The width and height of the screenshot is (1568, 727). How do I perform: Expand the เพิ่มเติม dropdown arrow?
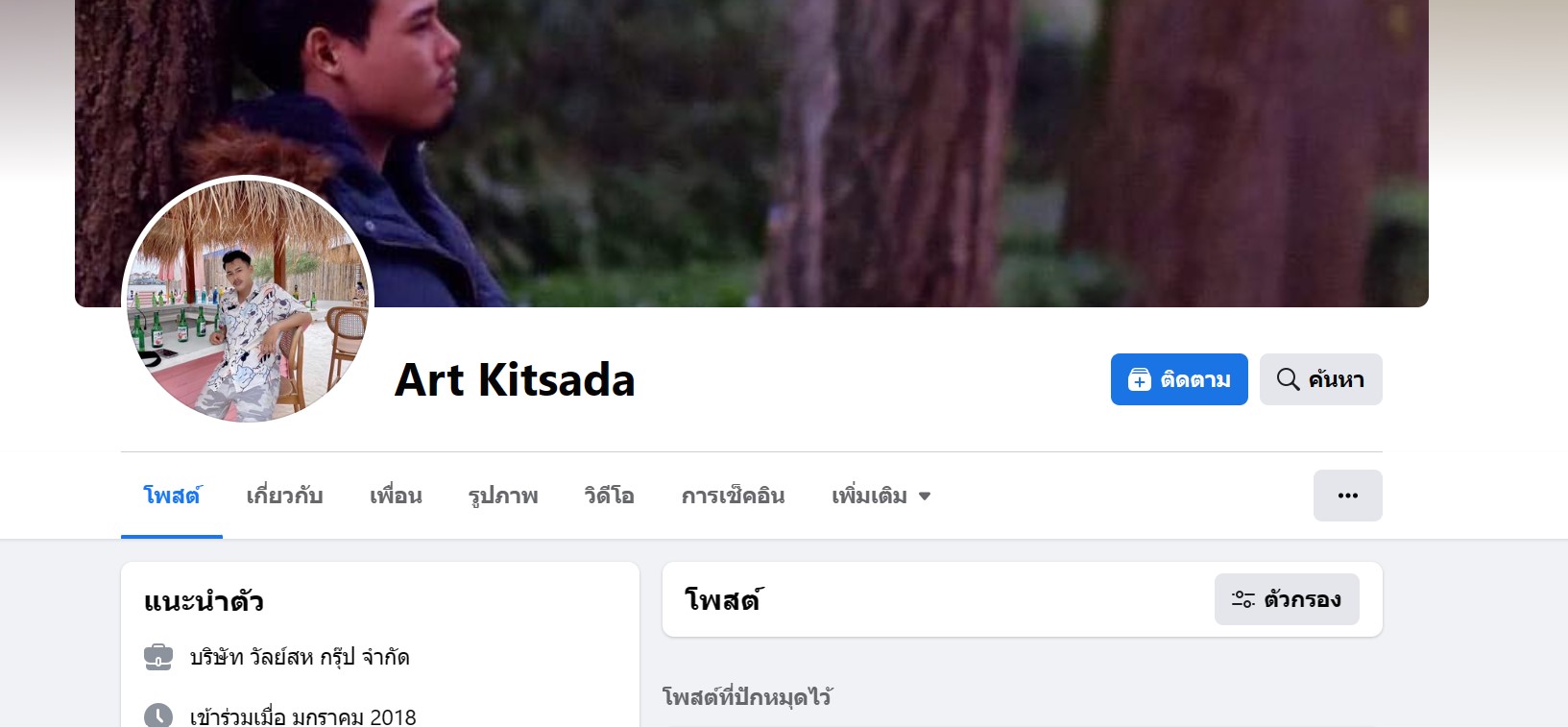(x=925, y=497)
